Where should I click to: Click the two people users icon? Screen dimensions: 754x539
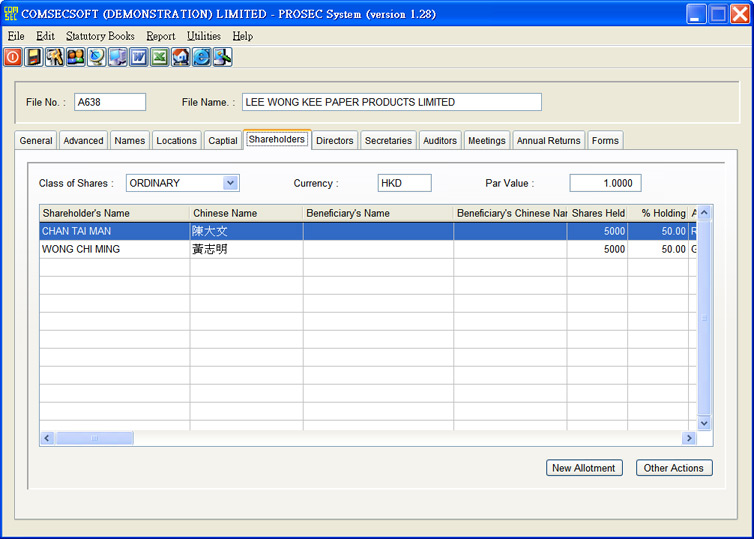coord(75,58)
